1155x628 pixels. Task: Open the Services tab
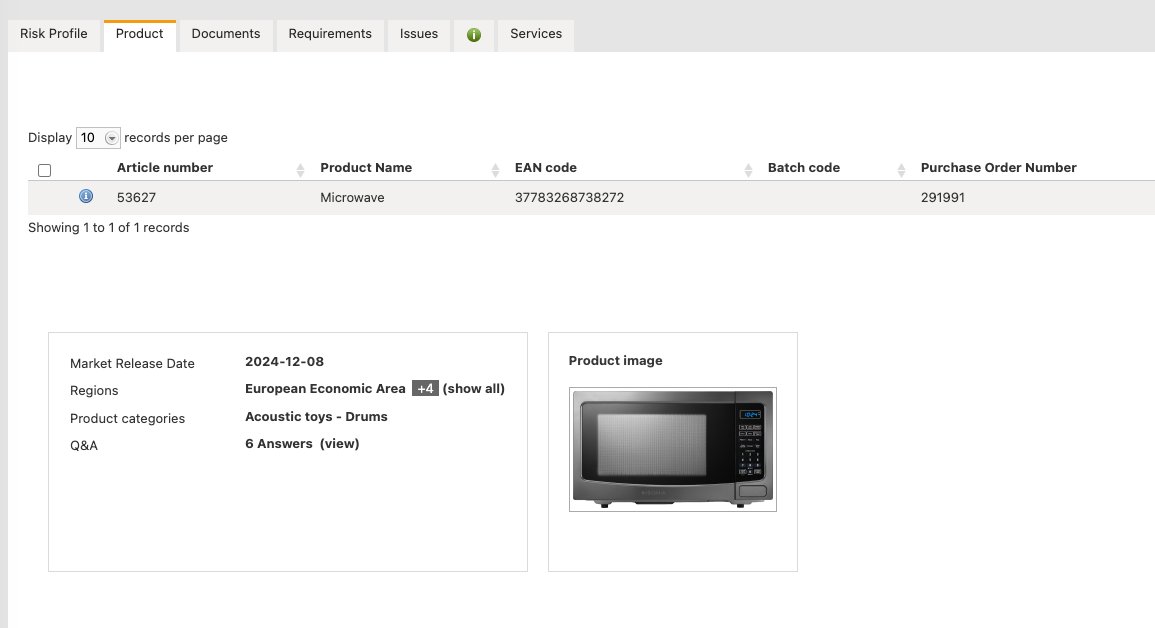point(536,34)
